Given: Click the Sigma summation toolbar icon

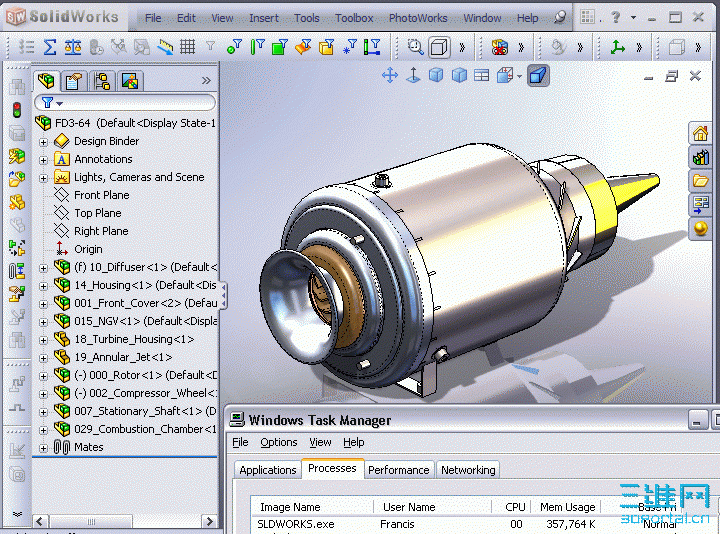Looking at the screenshot, I should [x=50, y=47].
